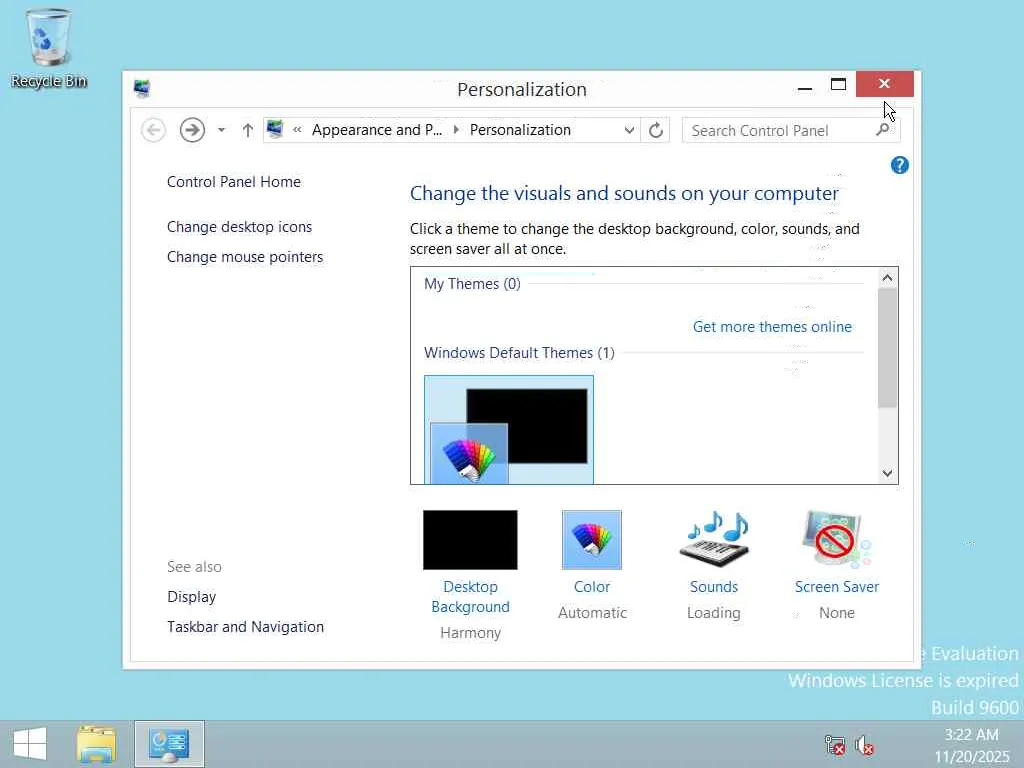Click the address bar control panel icon

pos(275,129)
